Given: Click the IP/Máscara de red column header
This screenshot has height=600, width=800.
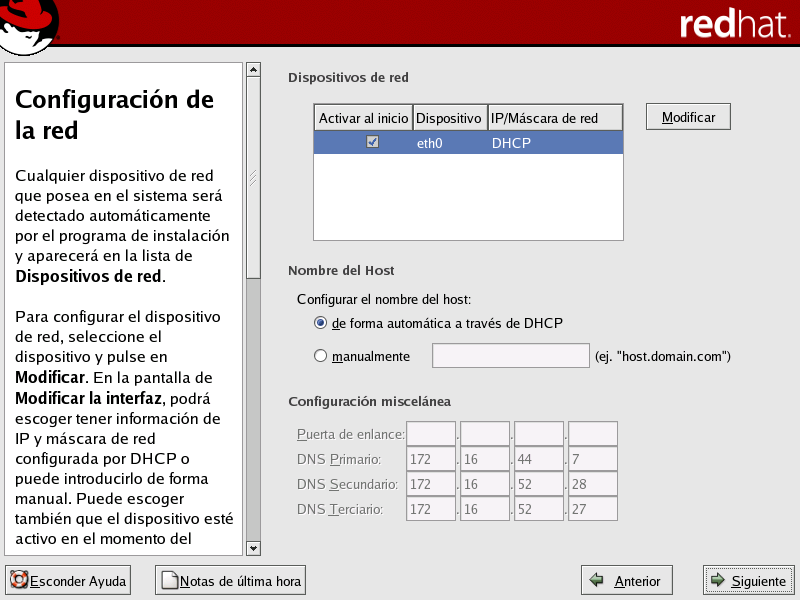Looking at the screenshot, I should pyautogui.click(x=555, y=118).
